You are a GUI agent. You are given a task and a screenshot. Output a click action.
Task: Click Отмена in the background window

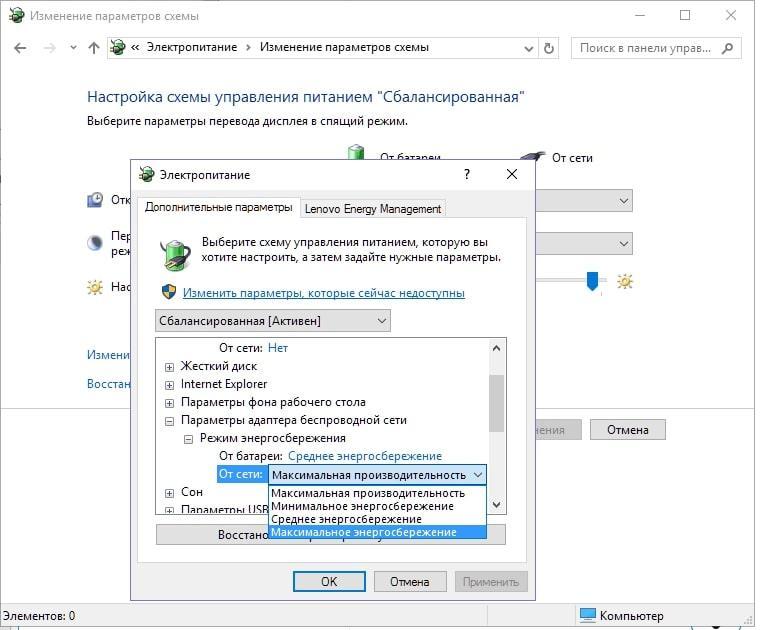tap(628, 430)
